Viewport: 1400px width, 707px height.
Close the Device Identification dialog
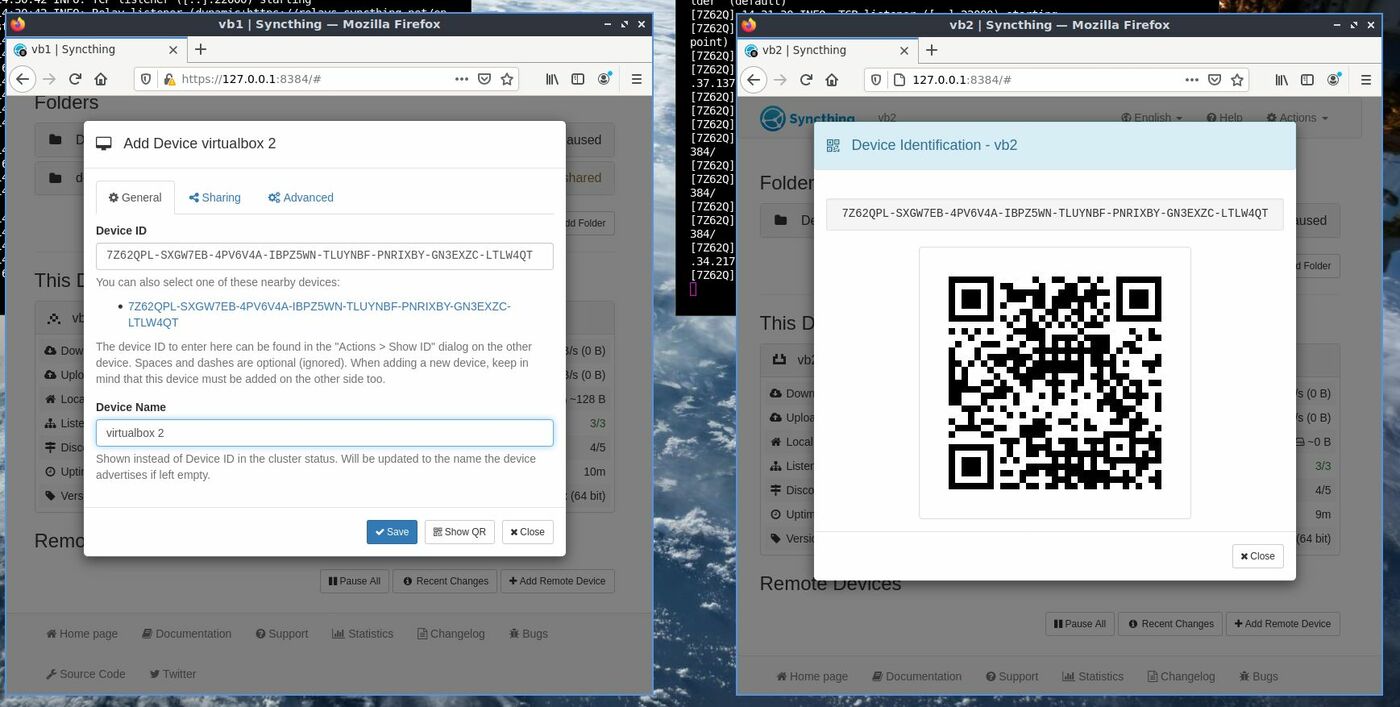[1257, 556]
